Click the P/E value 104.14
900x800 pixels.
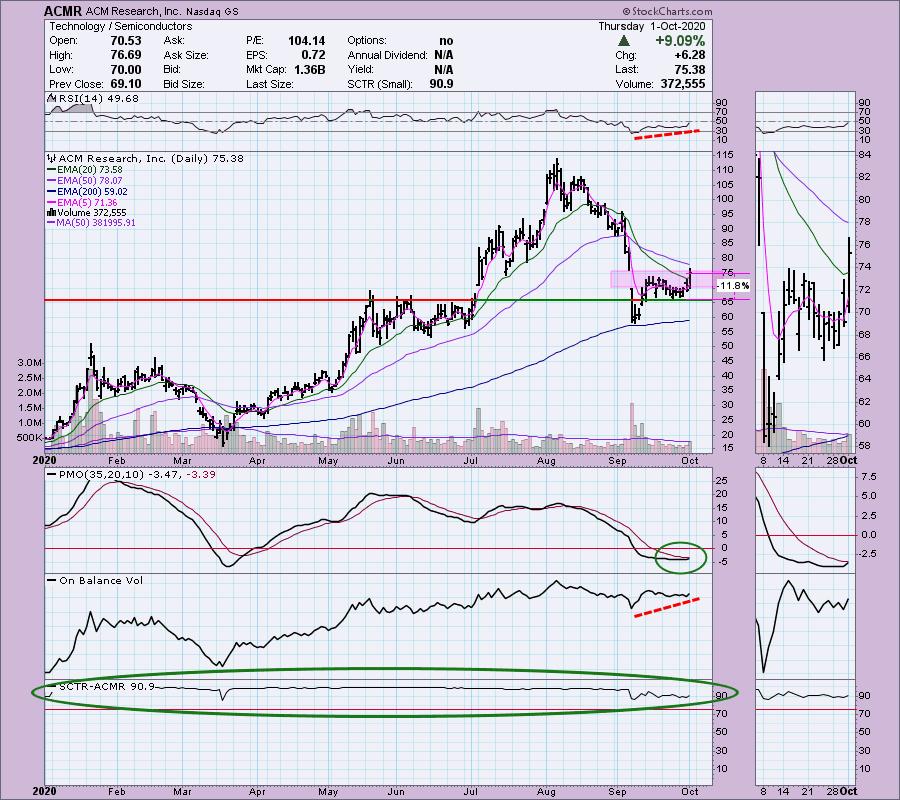click(x=307, y=40)
